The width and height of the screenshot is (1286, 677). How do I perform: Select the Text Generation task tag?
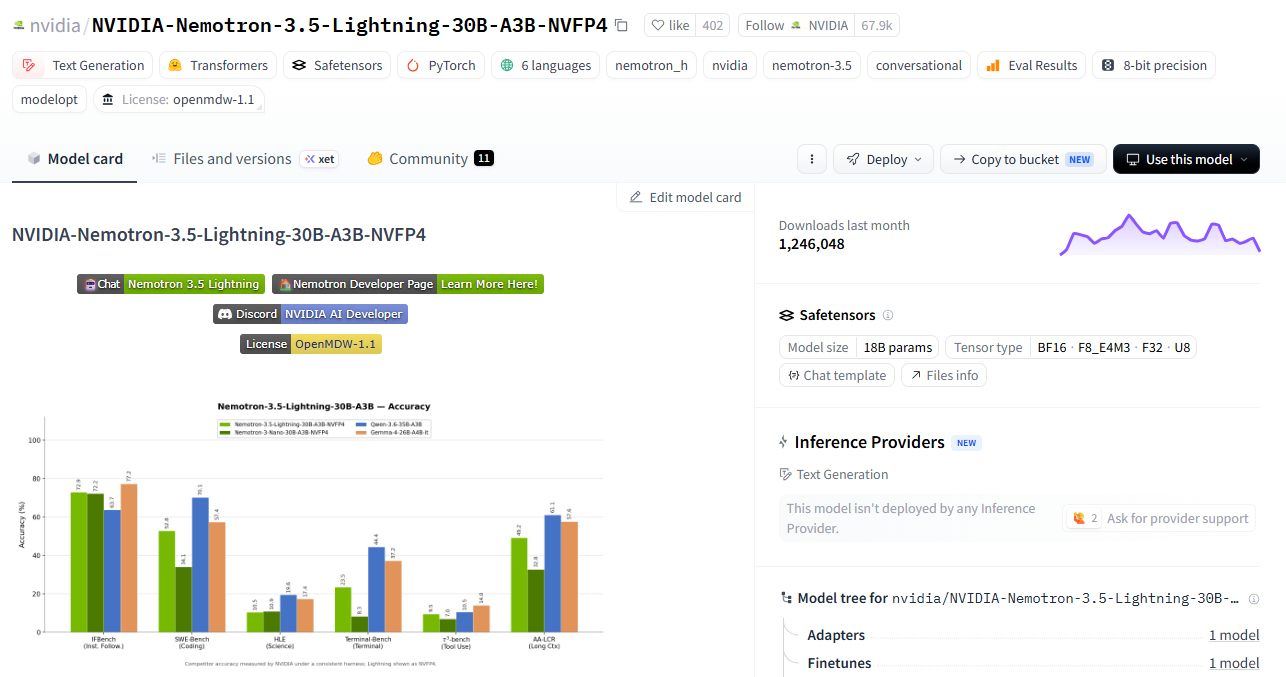tap(83, 65)
